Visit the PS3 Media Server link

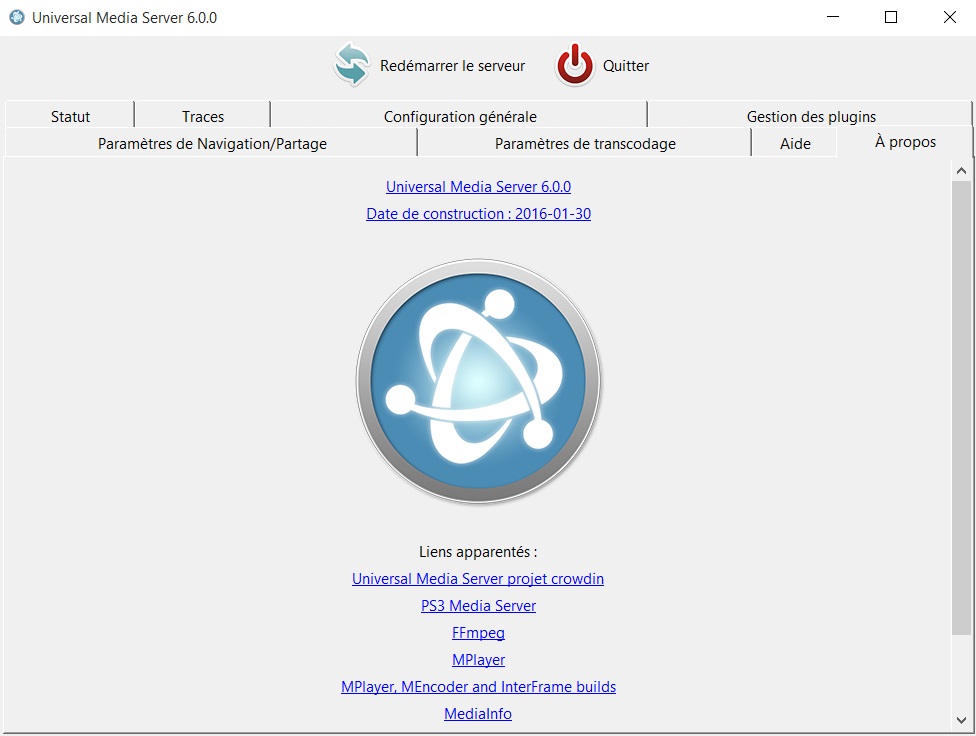[478, 606]
